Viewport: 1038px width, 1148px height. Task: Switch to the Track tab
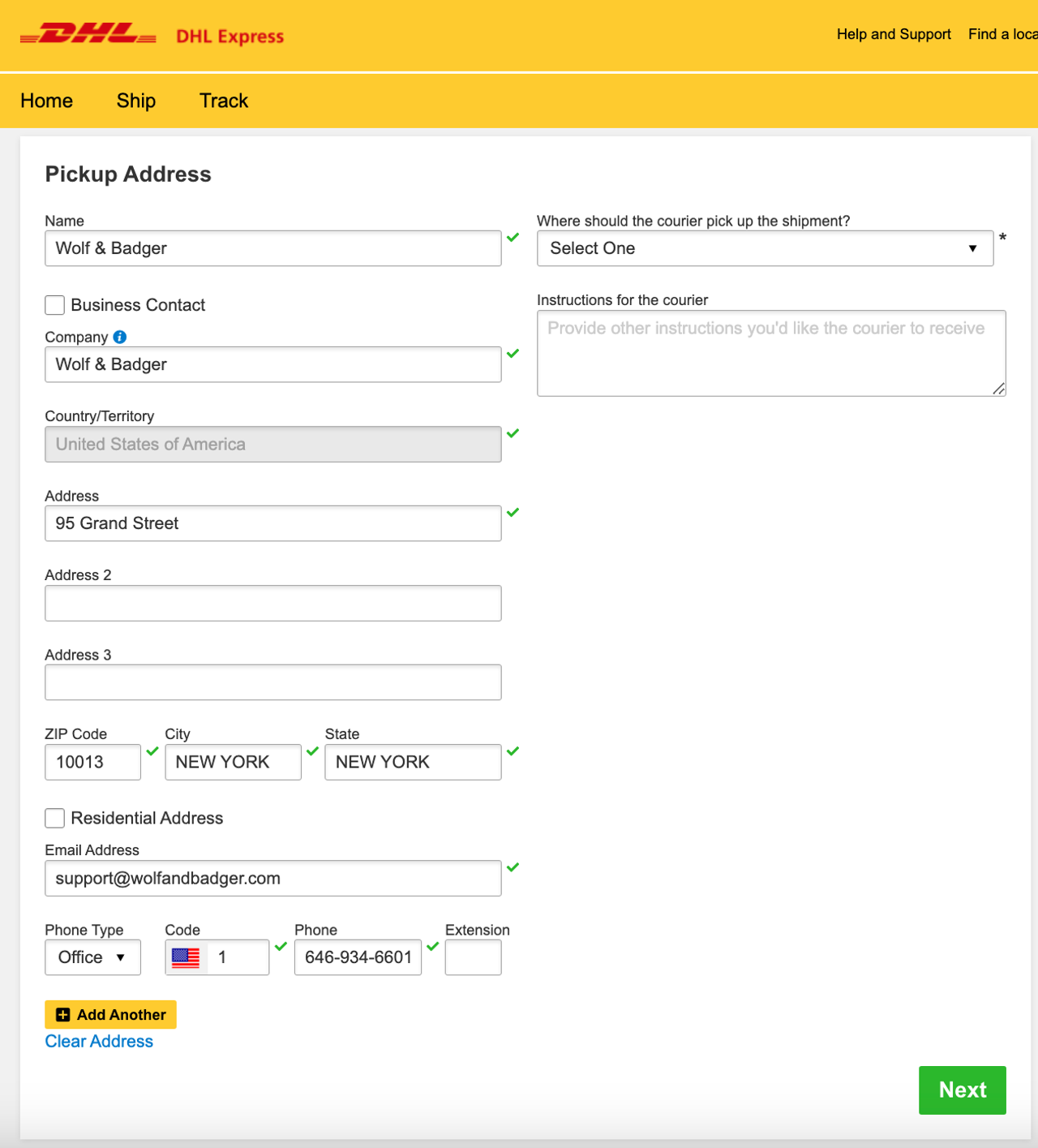tap(224, 101)
